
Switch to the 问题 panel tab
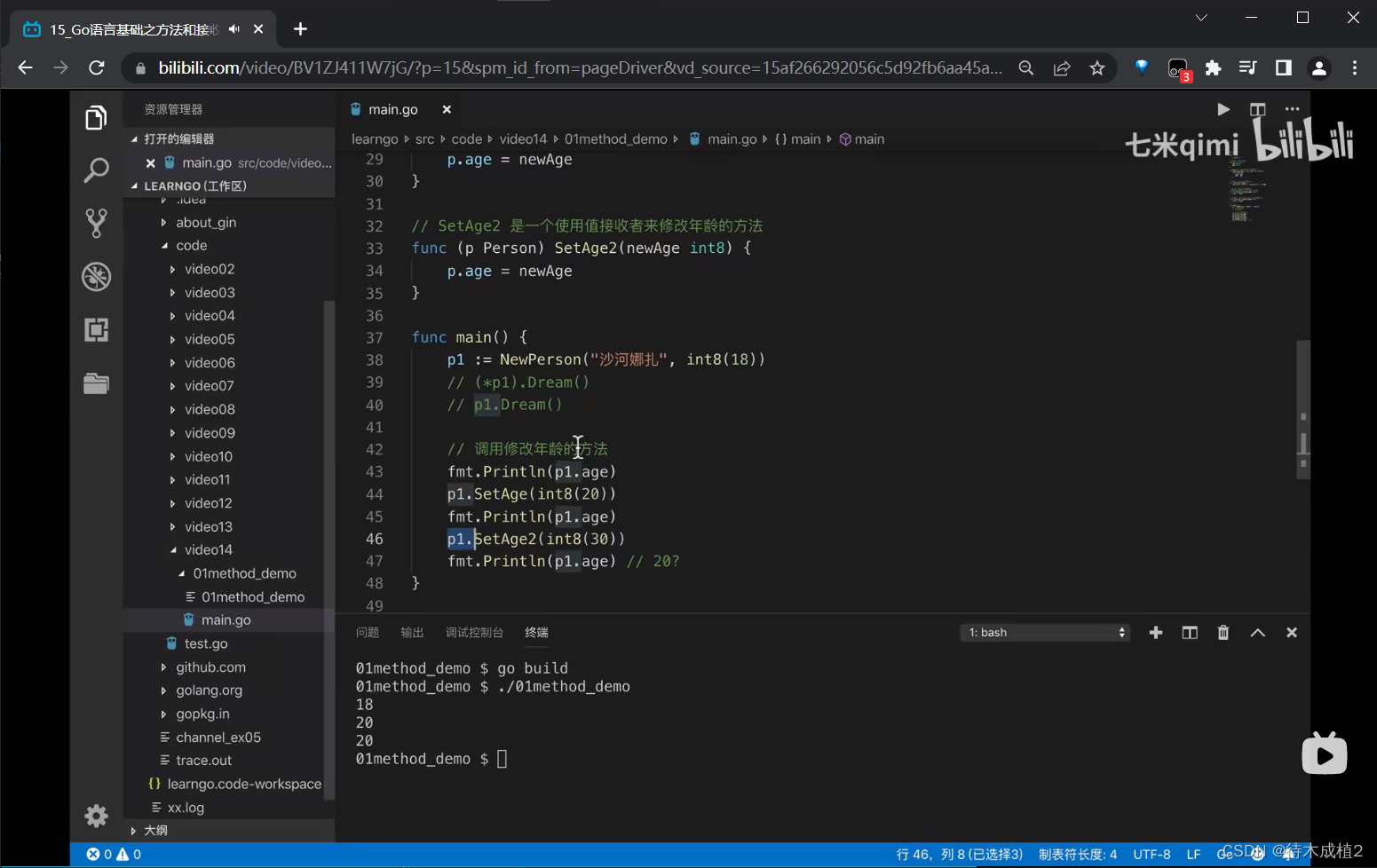pos(368,632)
